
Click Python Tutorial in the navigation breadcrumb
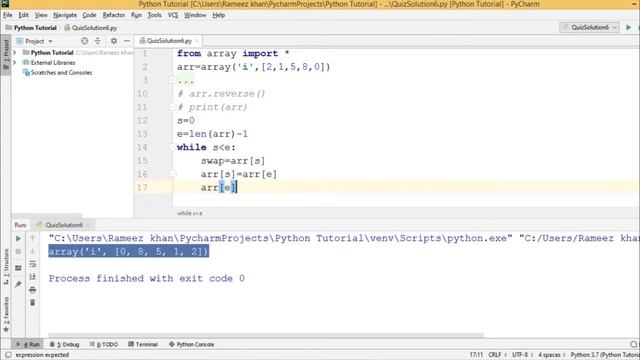[31, 28]
